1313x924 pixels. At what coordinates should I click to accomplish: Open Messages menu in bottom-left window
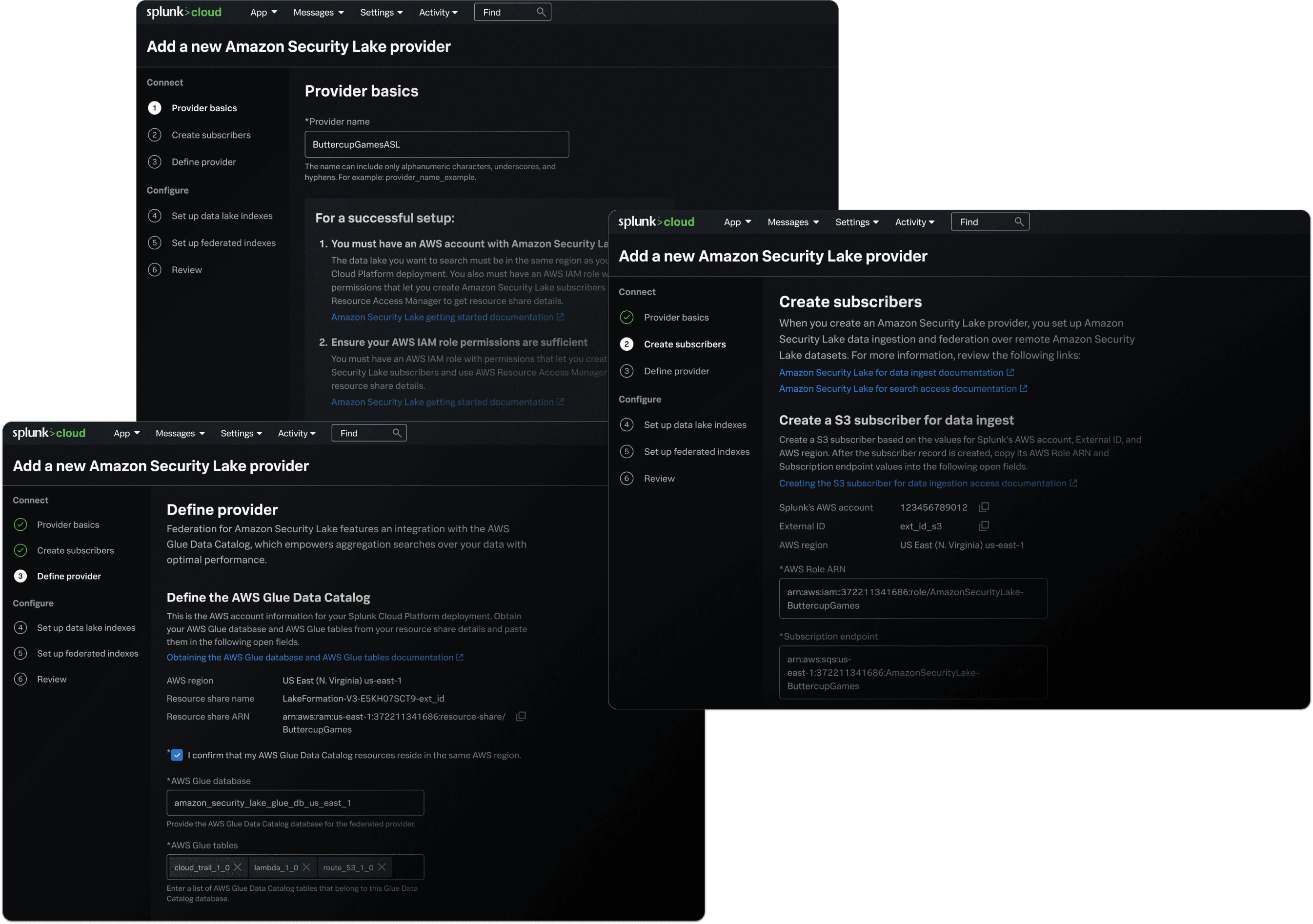(x=180, y=433)
